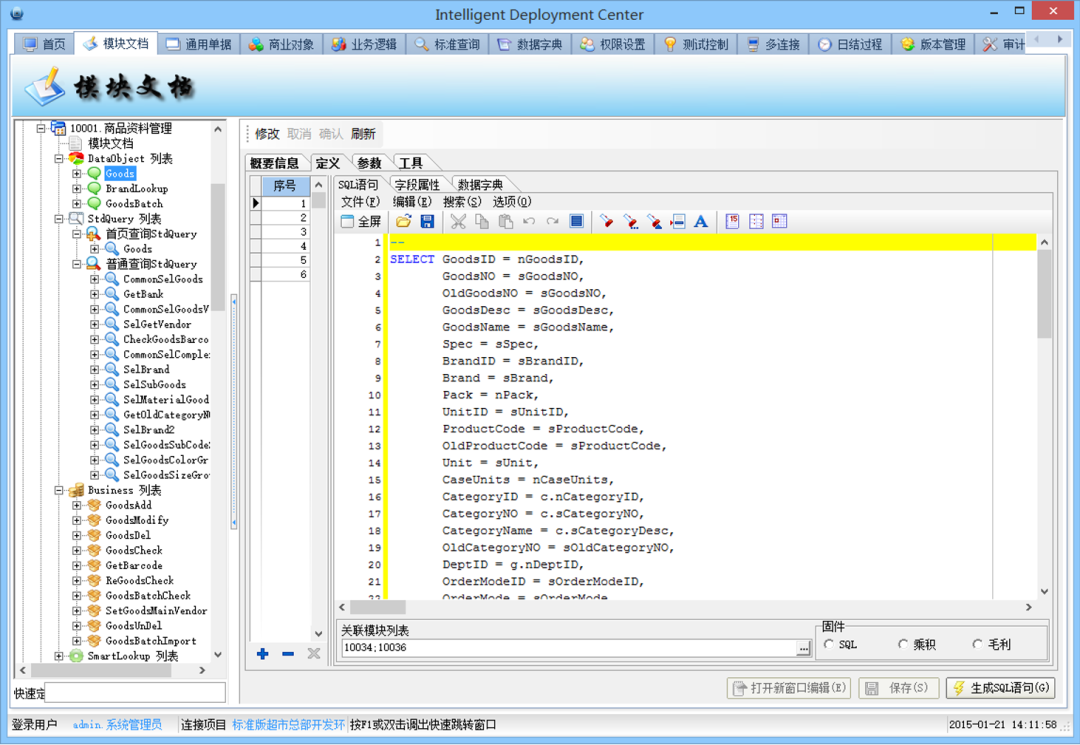The image size is (1080, 745).
Task: Select the 乘积 radio button
Action: [903, 644]
